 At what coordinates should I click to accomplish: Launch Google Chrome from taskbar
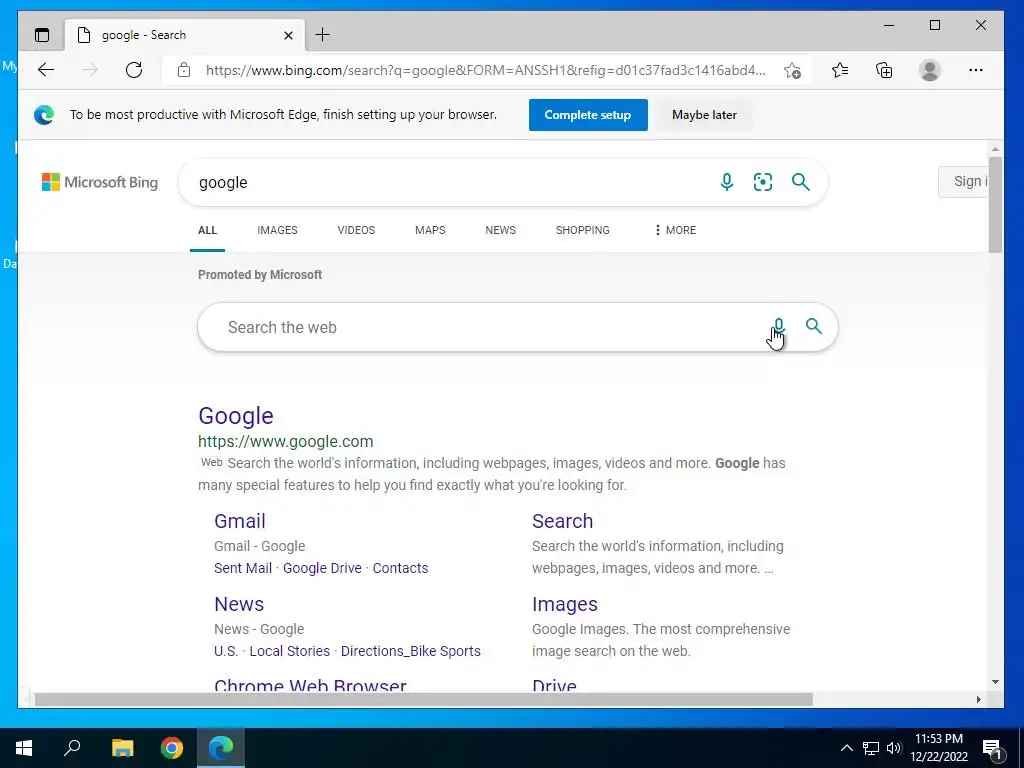pos(172,748)
